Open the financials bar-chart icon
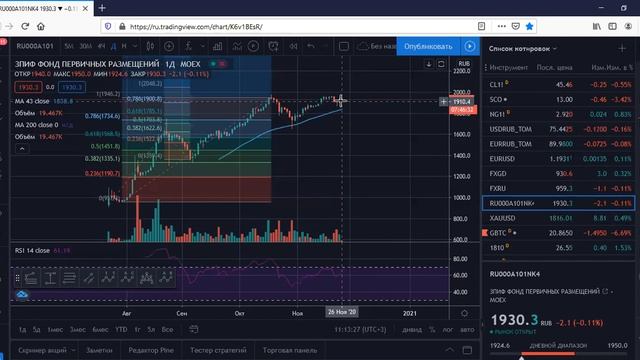 (x=218, y=46)
